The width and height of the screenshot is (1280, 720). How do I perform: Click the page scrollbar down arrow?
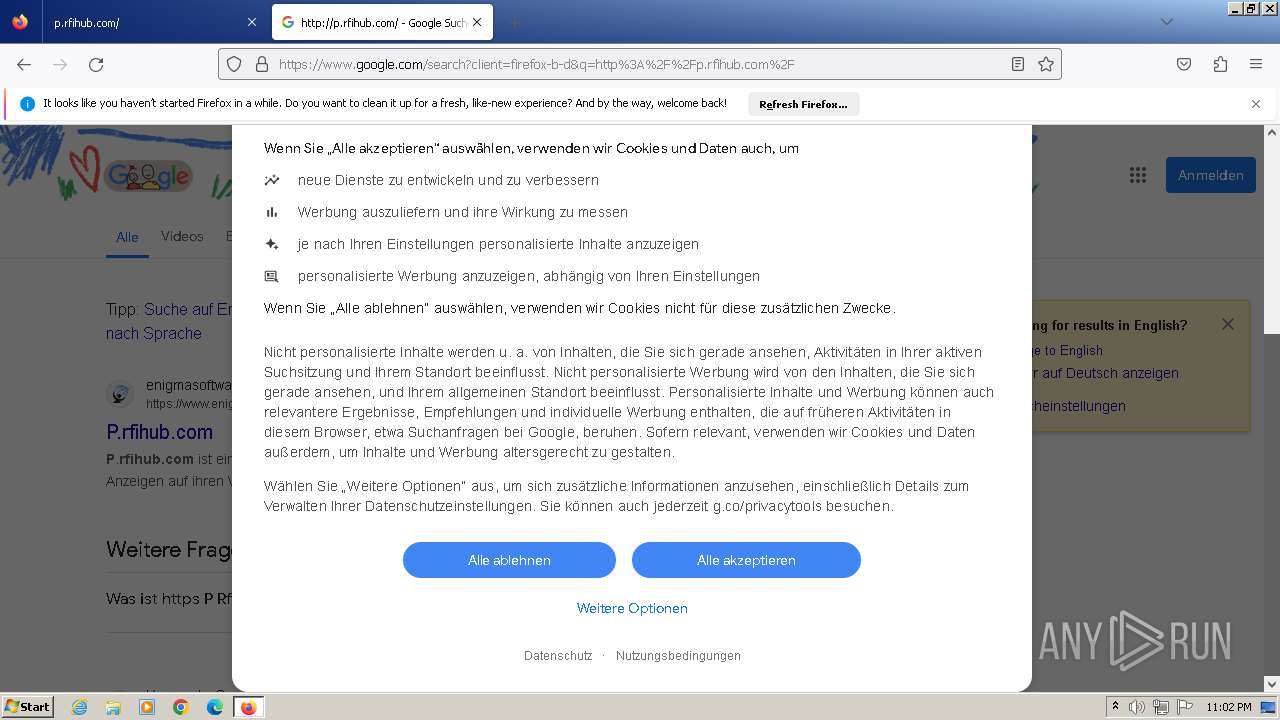(x=1272, y=684)
